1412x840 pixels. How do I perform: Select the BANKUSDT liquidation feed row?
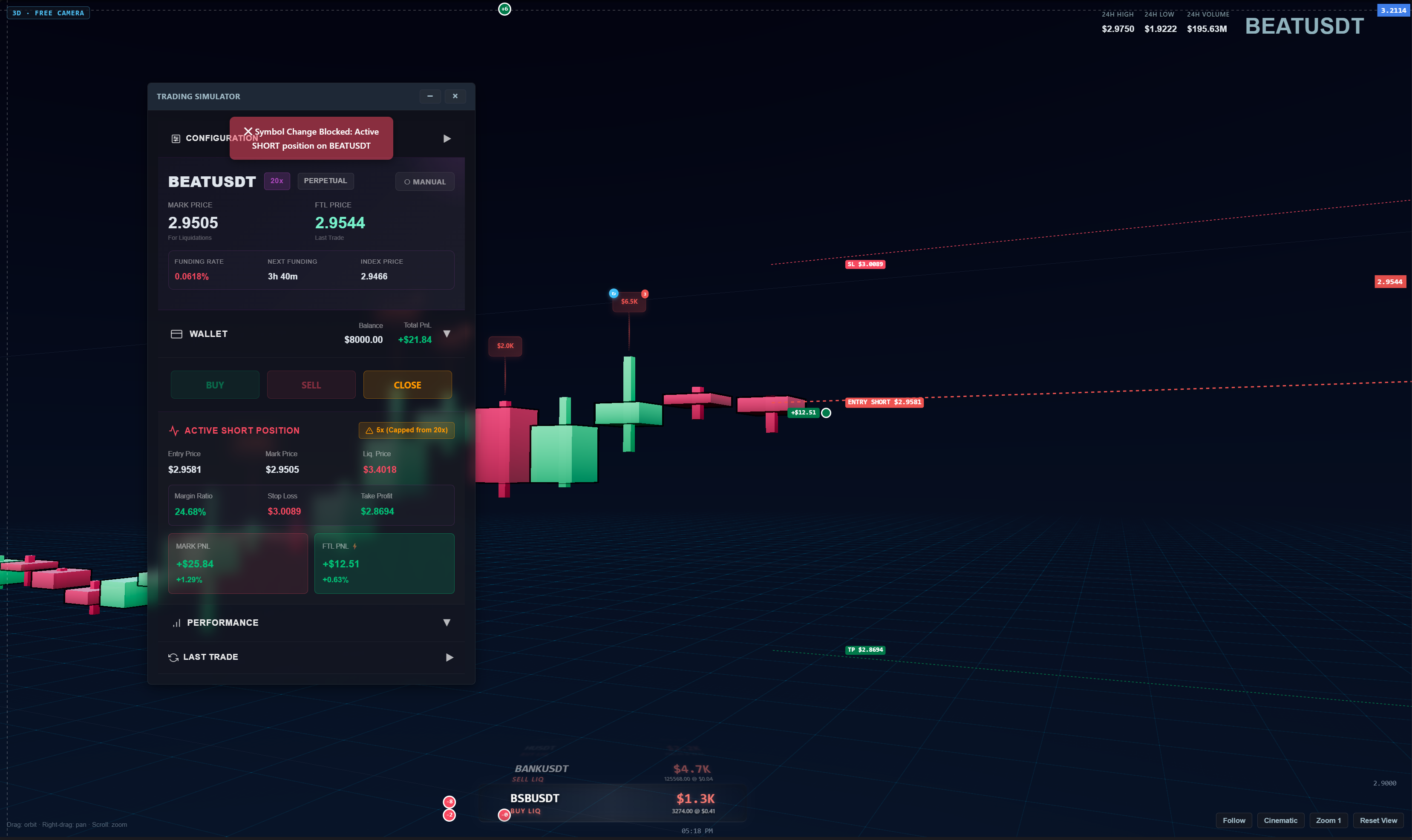tap(613, 773)
